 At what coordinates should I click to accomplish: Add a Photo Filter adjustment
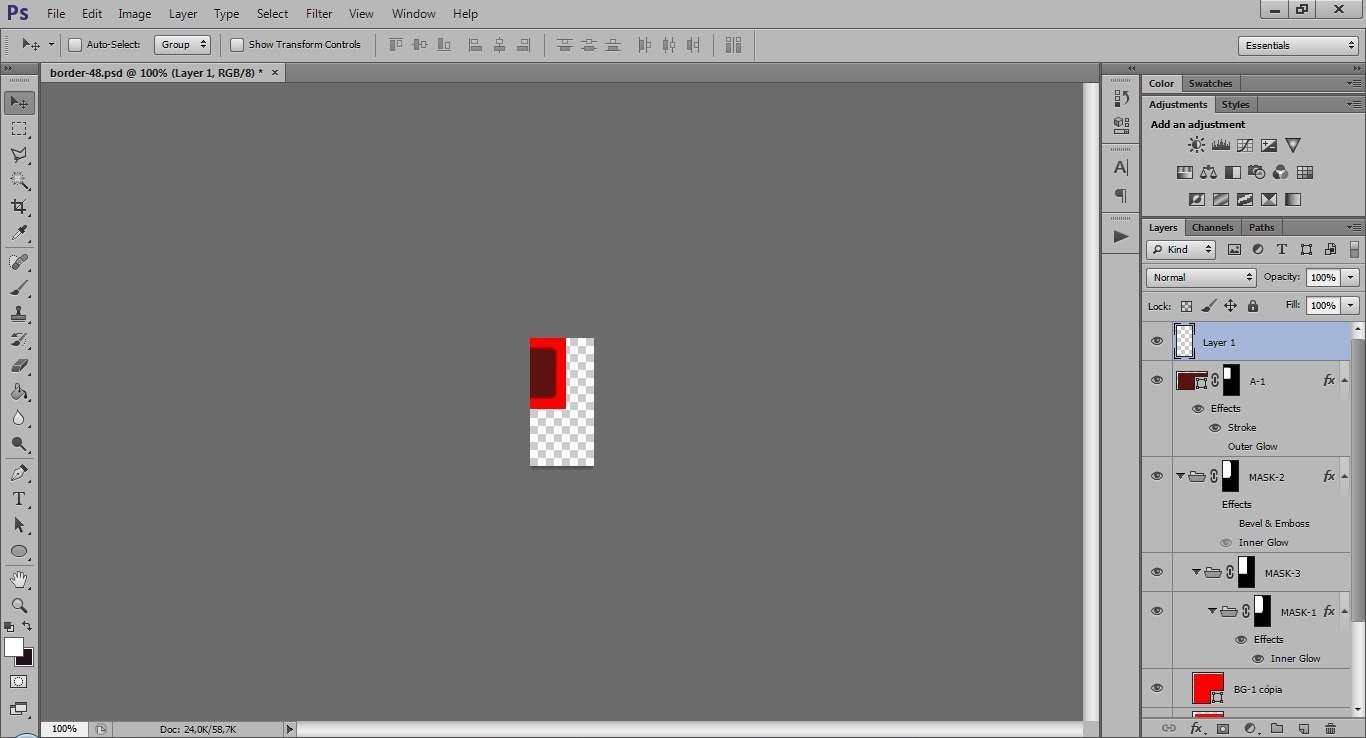(1257, 173)
